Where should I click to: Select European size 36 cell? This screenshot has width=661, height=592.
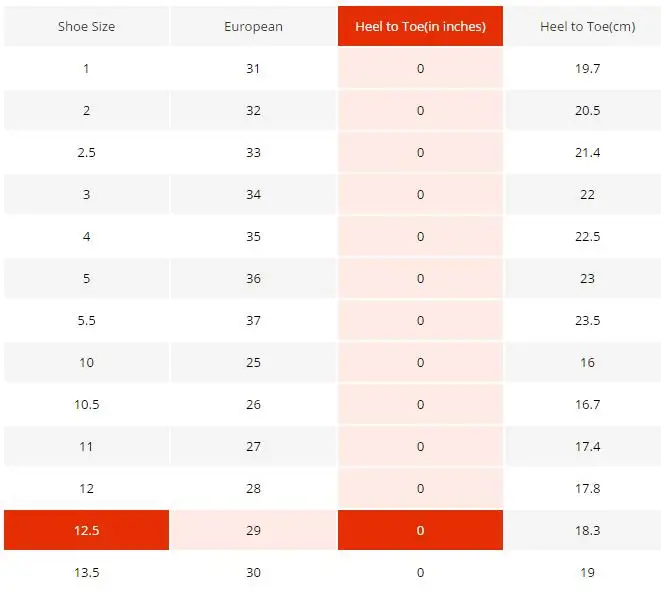click(x=253, y=278)
